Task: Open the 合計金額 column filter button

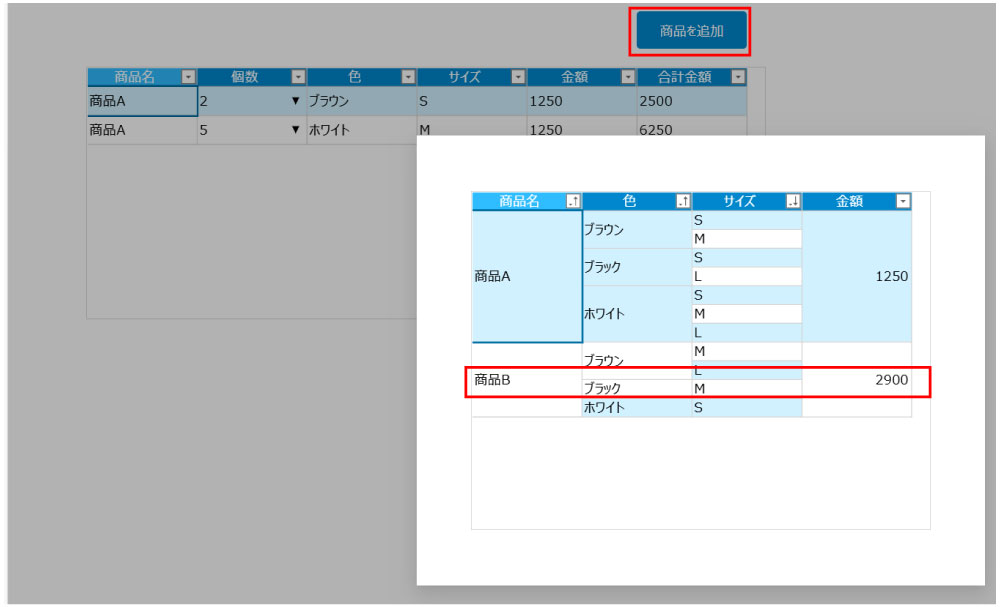Action: click(738, 77)
